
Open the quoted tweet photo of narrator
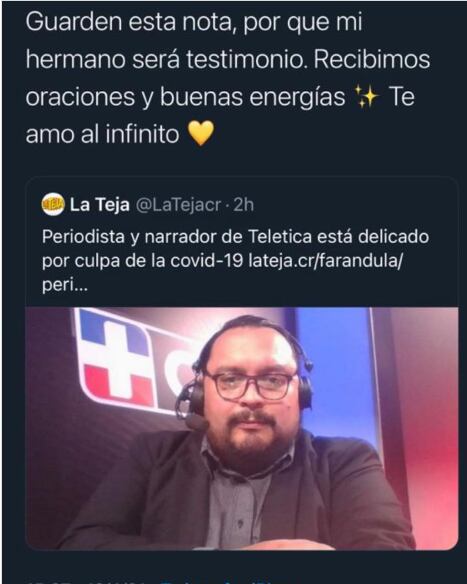pyautogui.click(x=242, y=428)
